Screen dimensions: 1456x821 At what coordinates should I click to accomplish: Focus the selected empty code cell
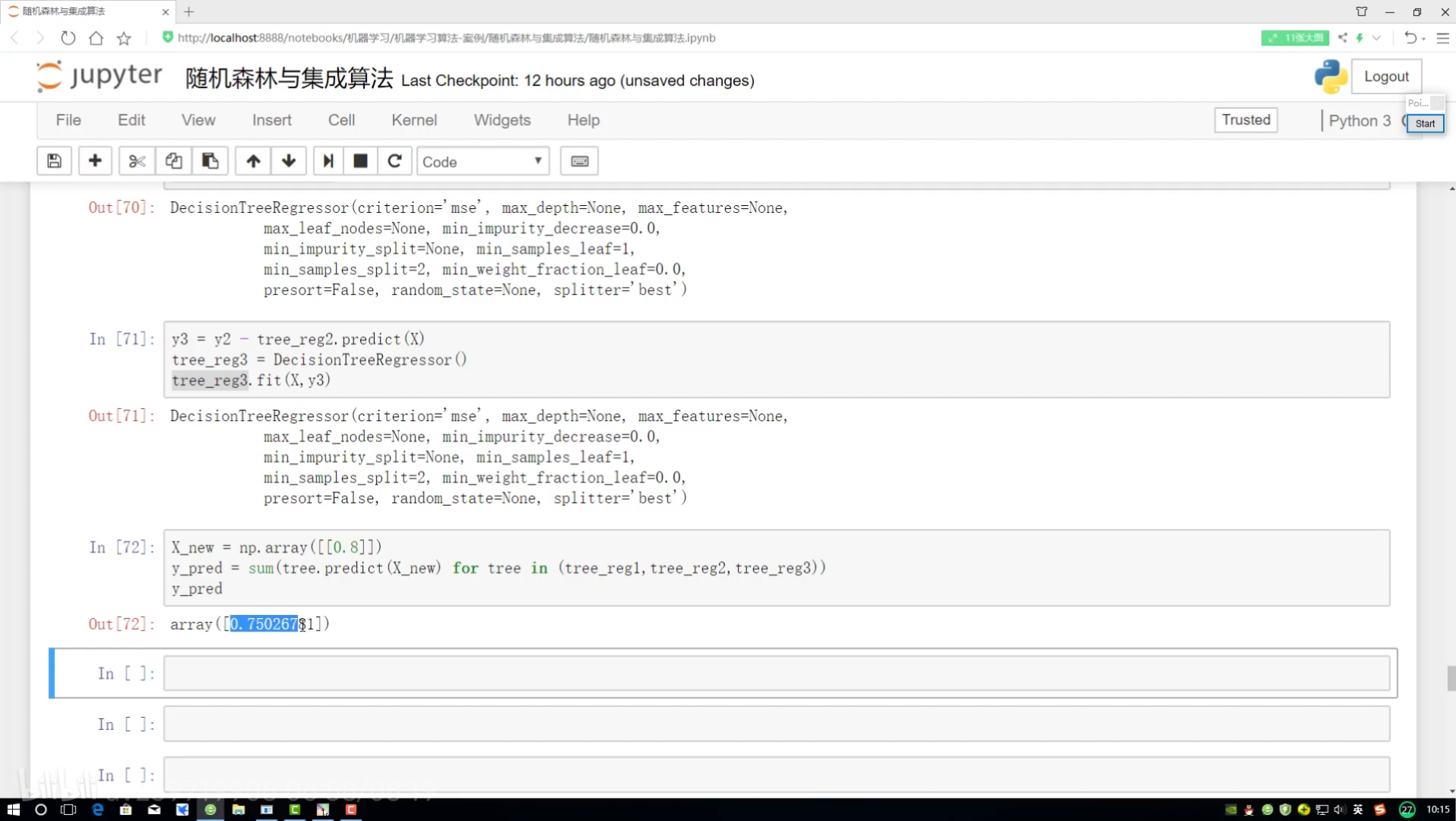[x=777, y=674]
